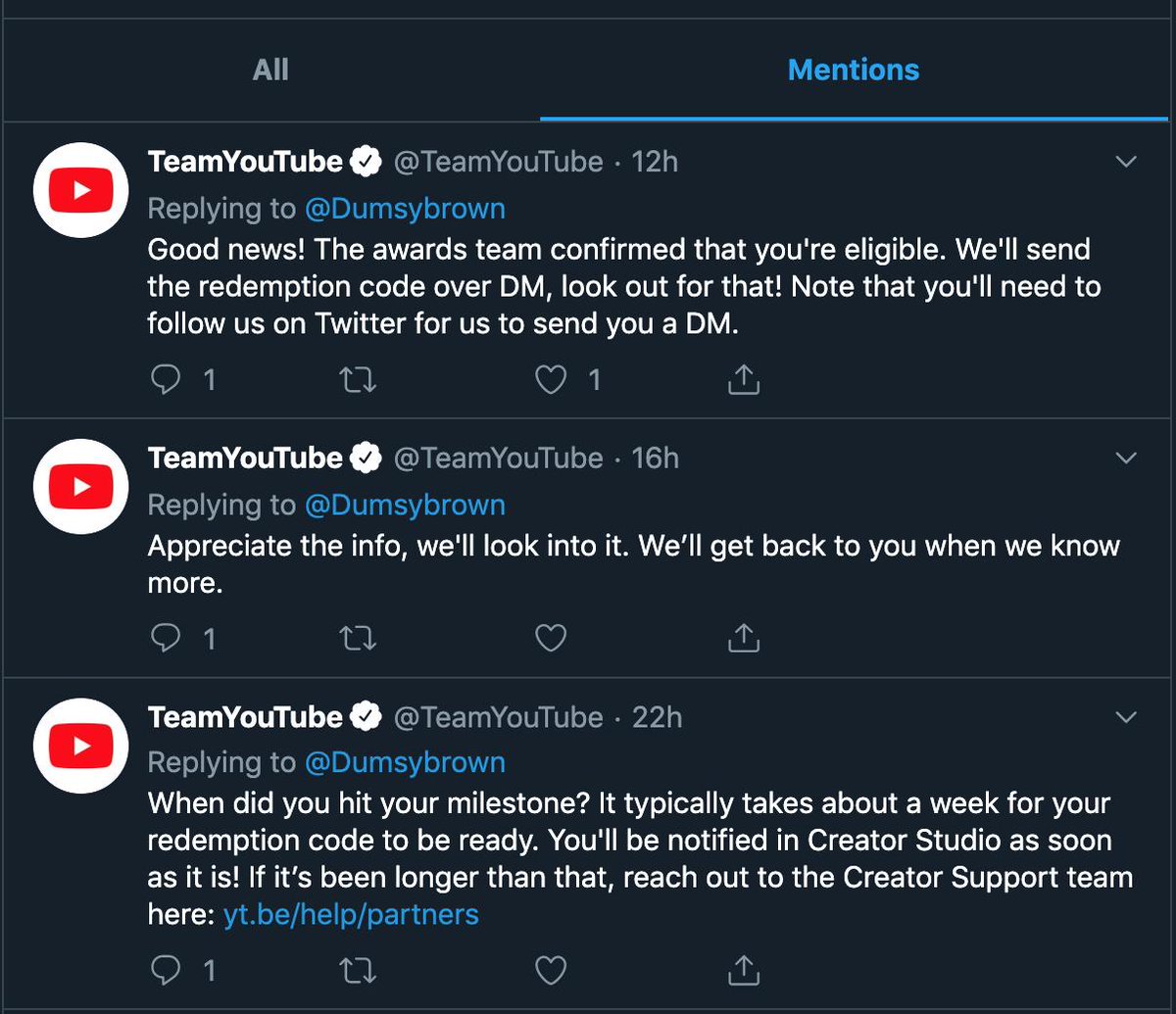Retweet the 'Appreciate the info' tweet

(357, 639)
